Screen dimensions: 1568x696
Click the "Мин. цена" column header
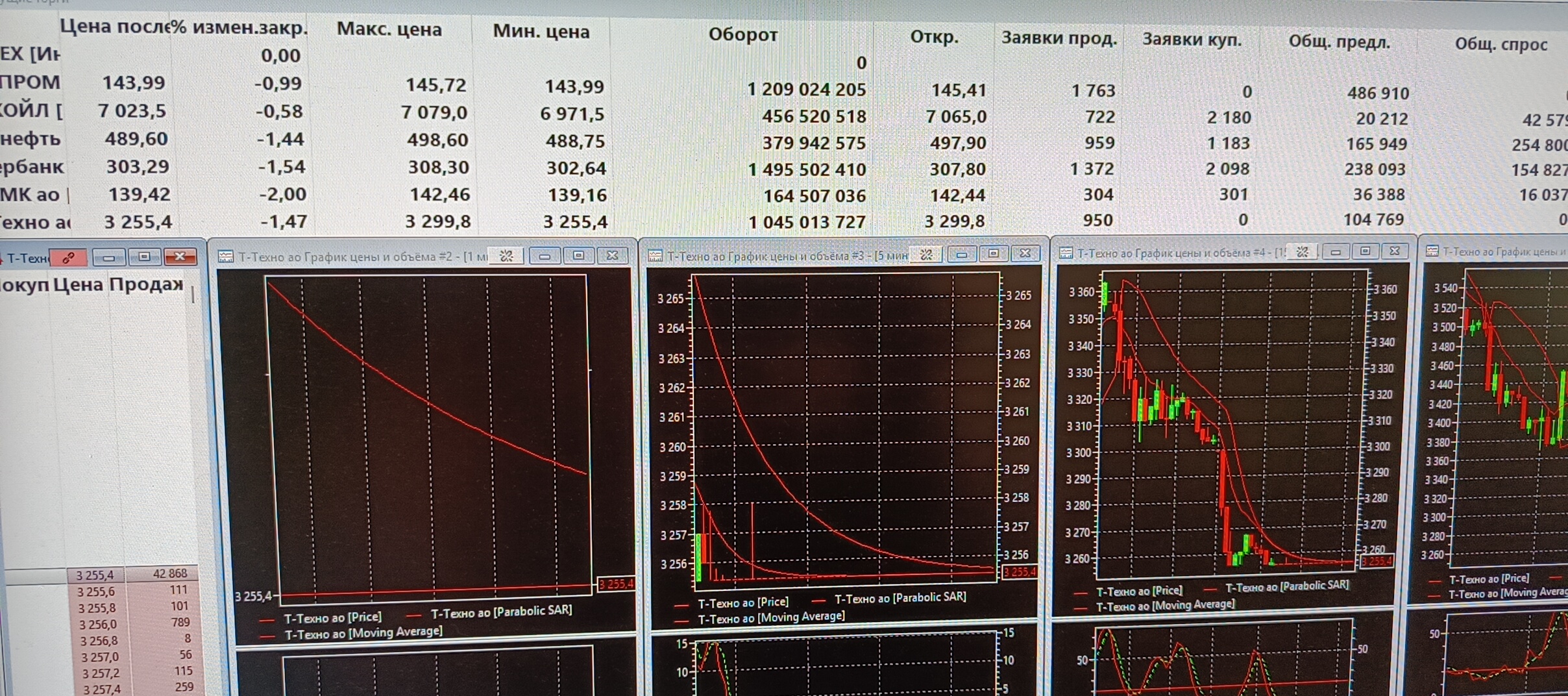pyautogui.click(x=541, y=31)
